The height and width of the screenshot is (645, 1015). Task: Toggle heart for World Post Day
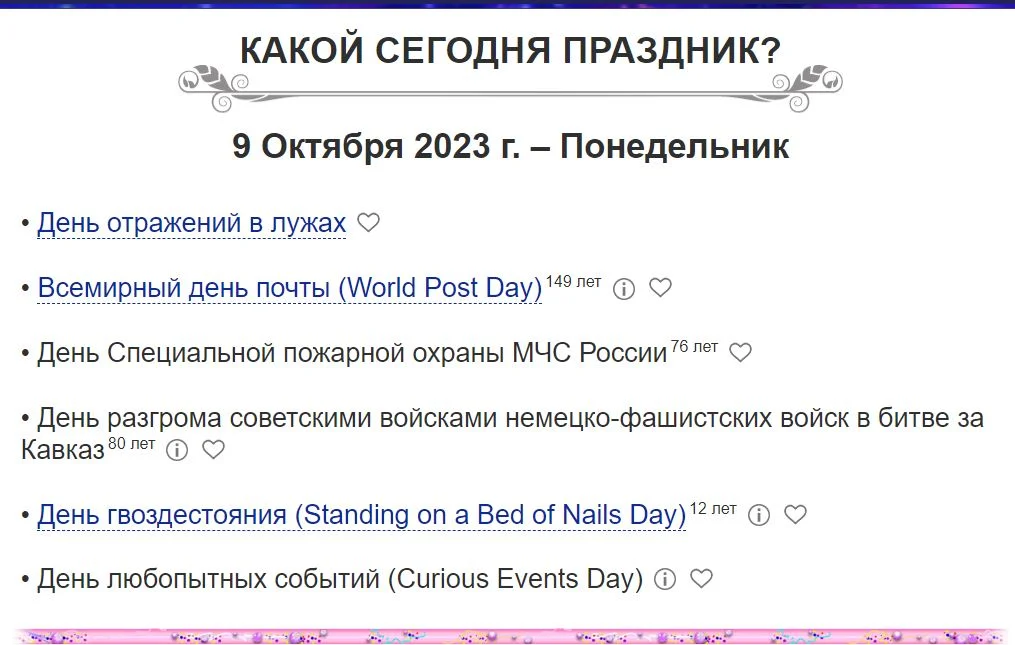point(660,288)
